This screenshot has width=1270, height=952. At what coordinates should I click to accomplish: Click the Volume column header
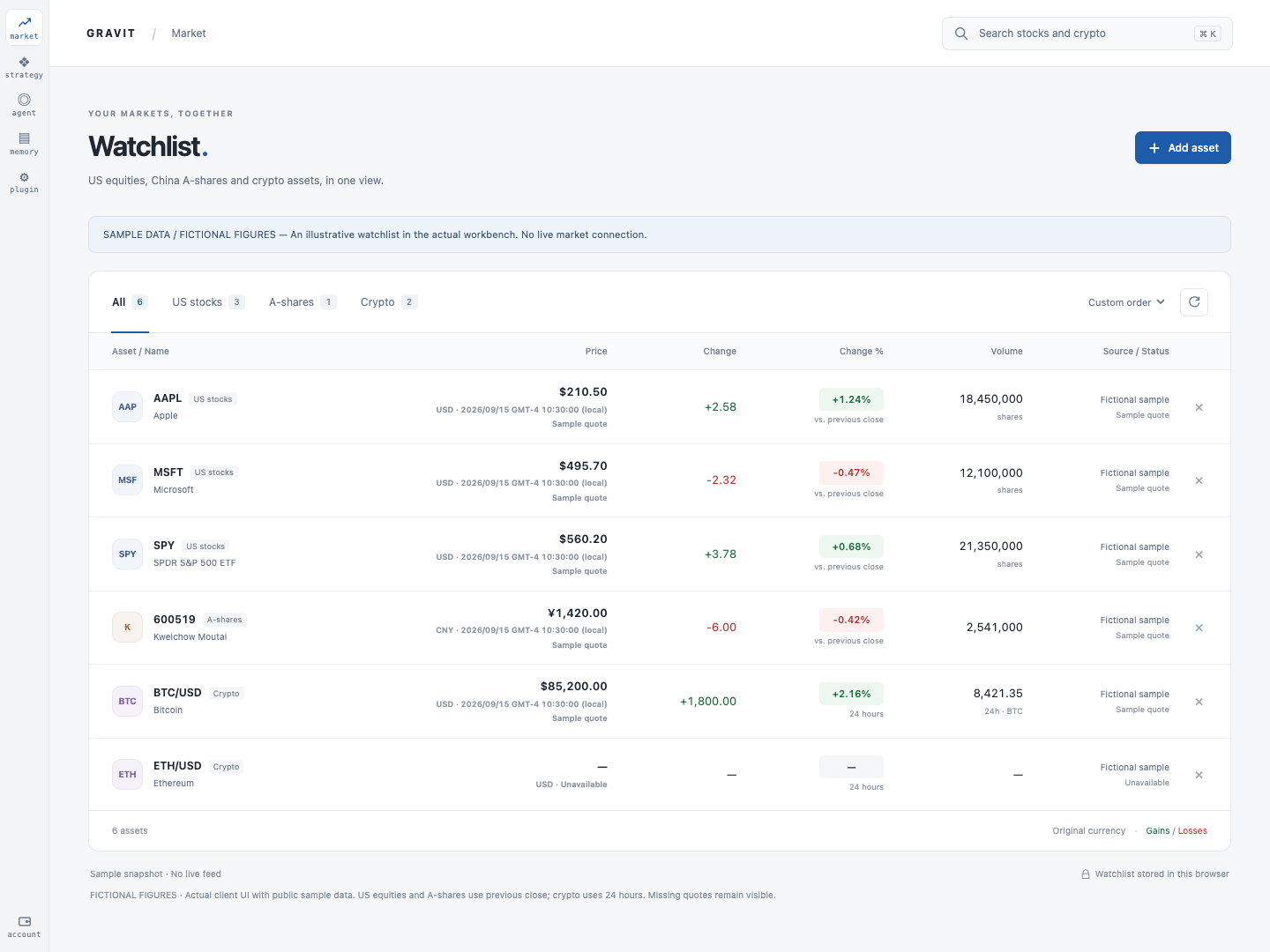tap(1006, 352)
